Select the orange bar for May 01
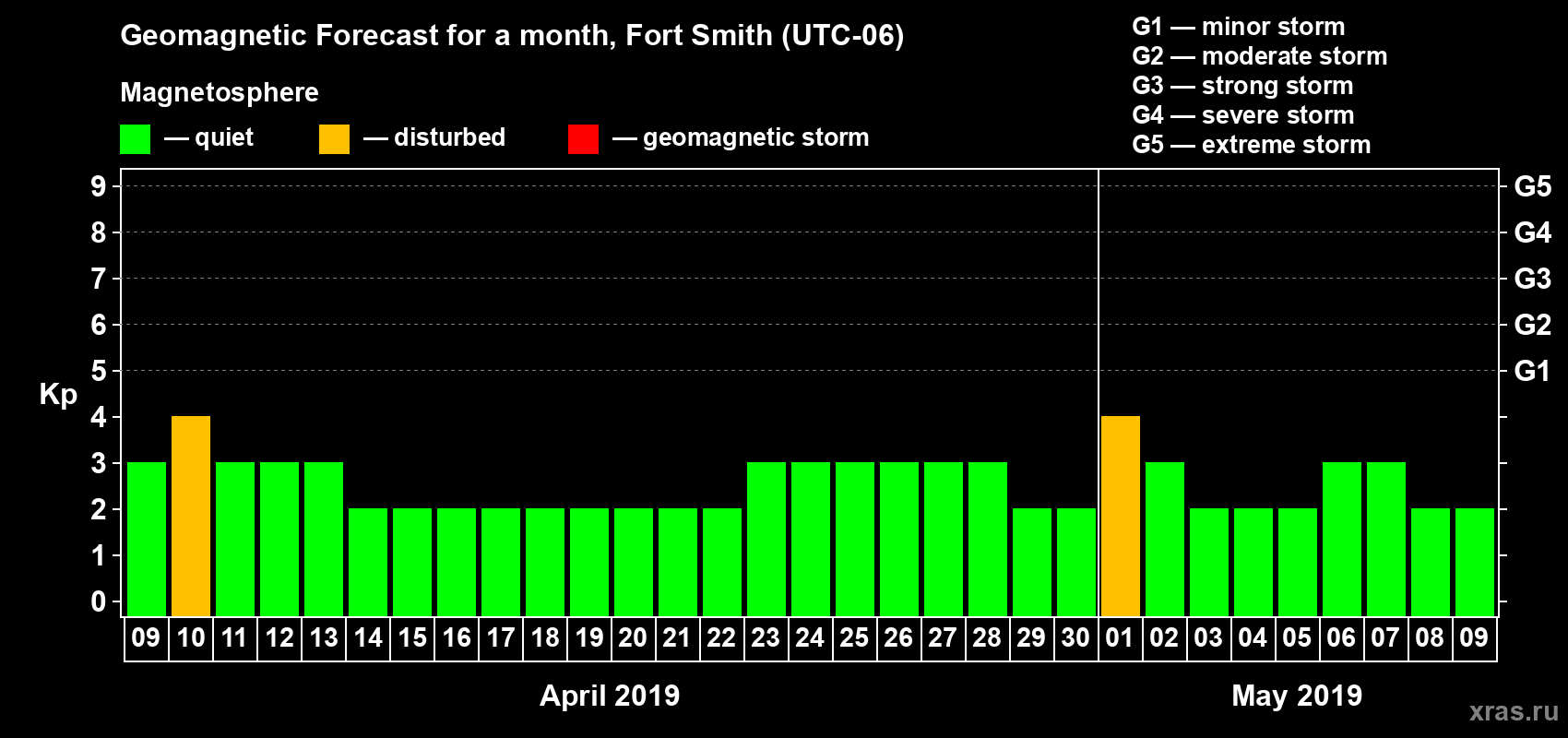The image size is (1568, 738). click(1121, 517)
